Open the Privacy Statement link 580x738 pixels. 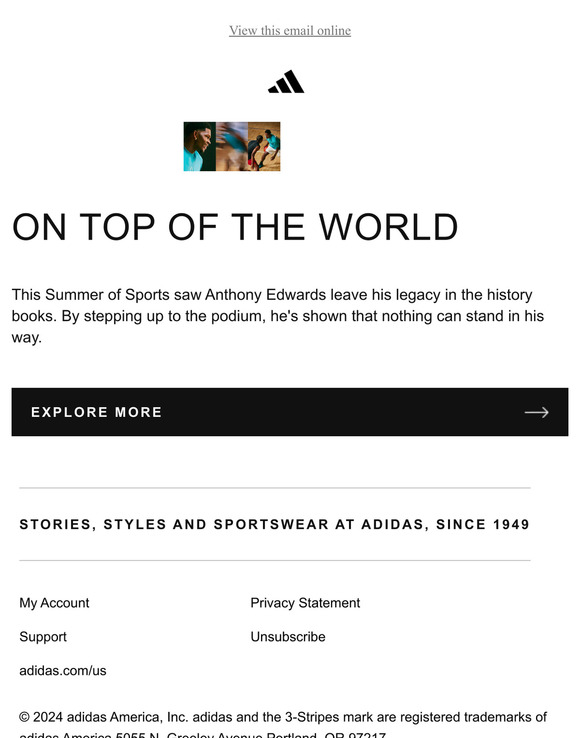pos(305,603)
